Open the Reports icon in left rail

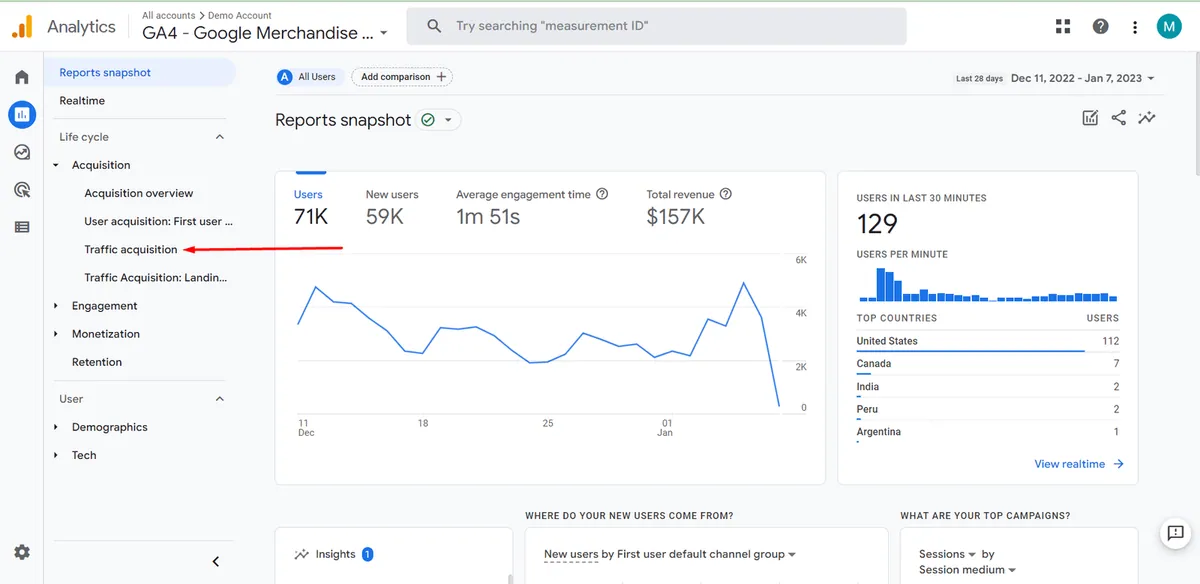(x=22, y=115)
